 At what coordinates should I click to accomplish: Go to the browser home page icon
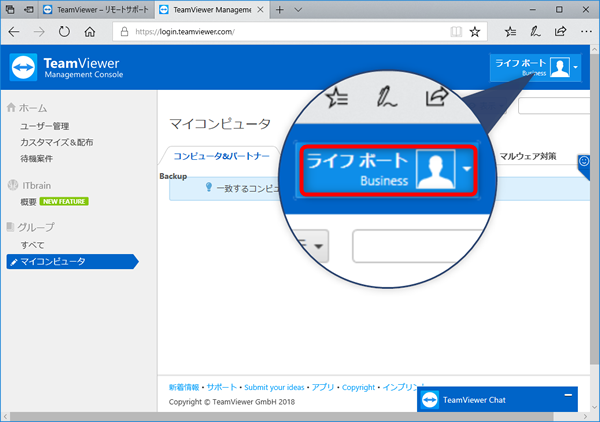tap(90, 31)
